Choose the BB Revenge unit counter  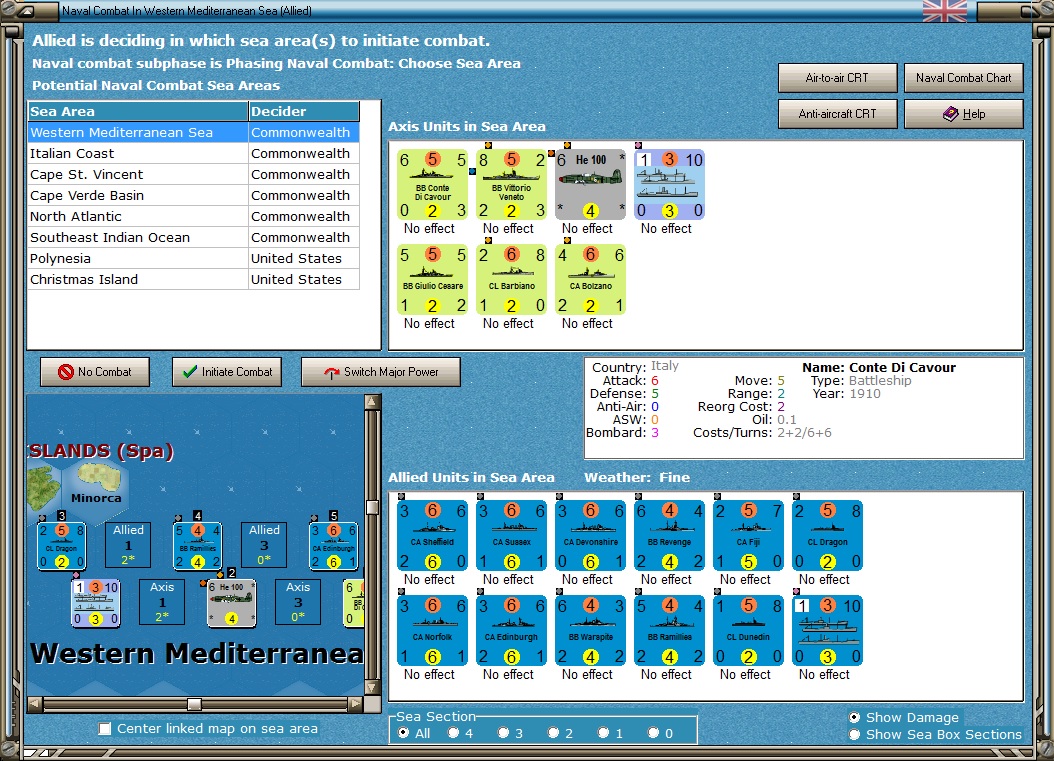click(670, 536)
